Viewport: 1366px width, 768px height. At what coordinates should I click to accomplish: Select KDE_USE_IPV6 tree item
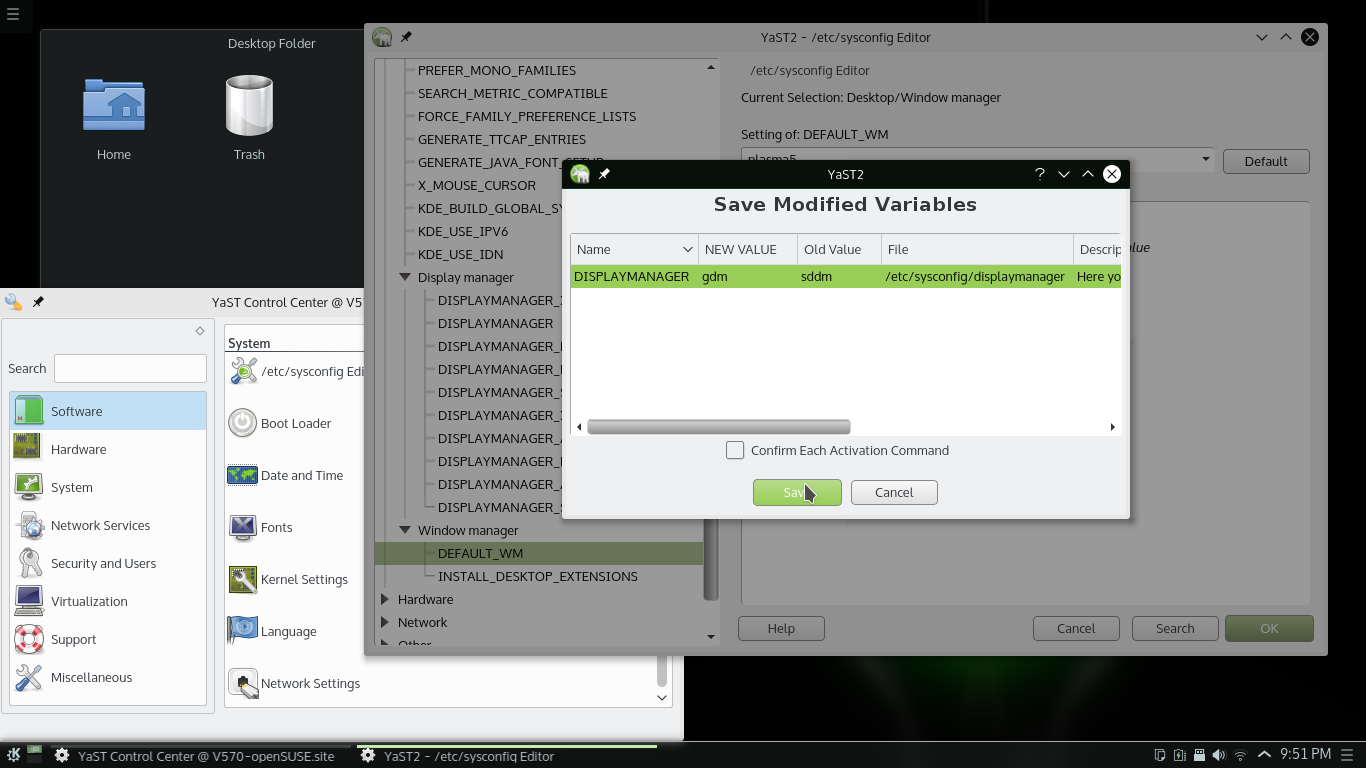pos(463,231)
